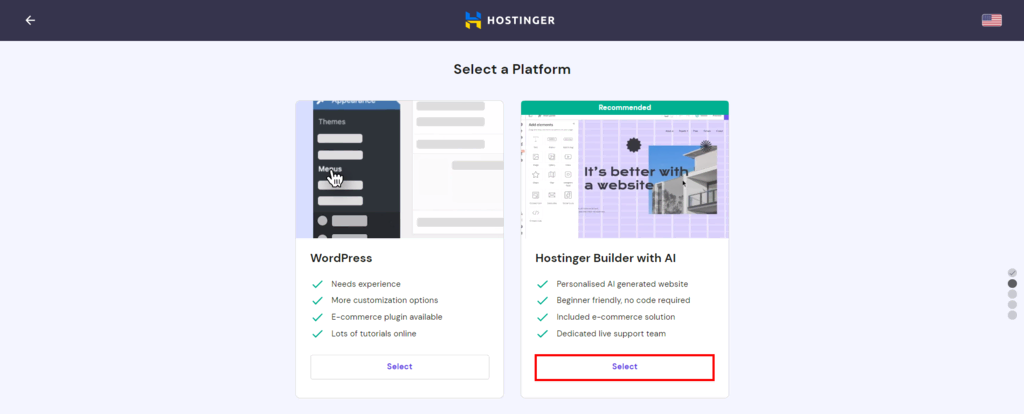Click "More customization options" text
This screenshot has width=1024, height=414.
385,300
